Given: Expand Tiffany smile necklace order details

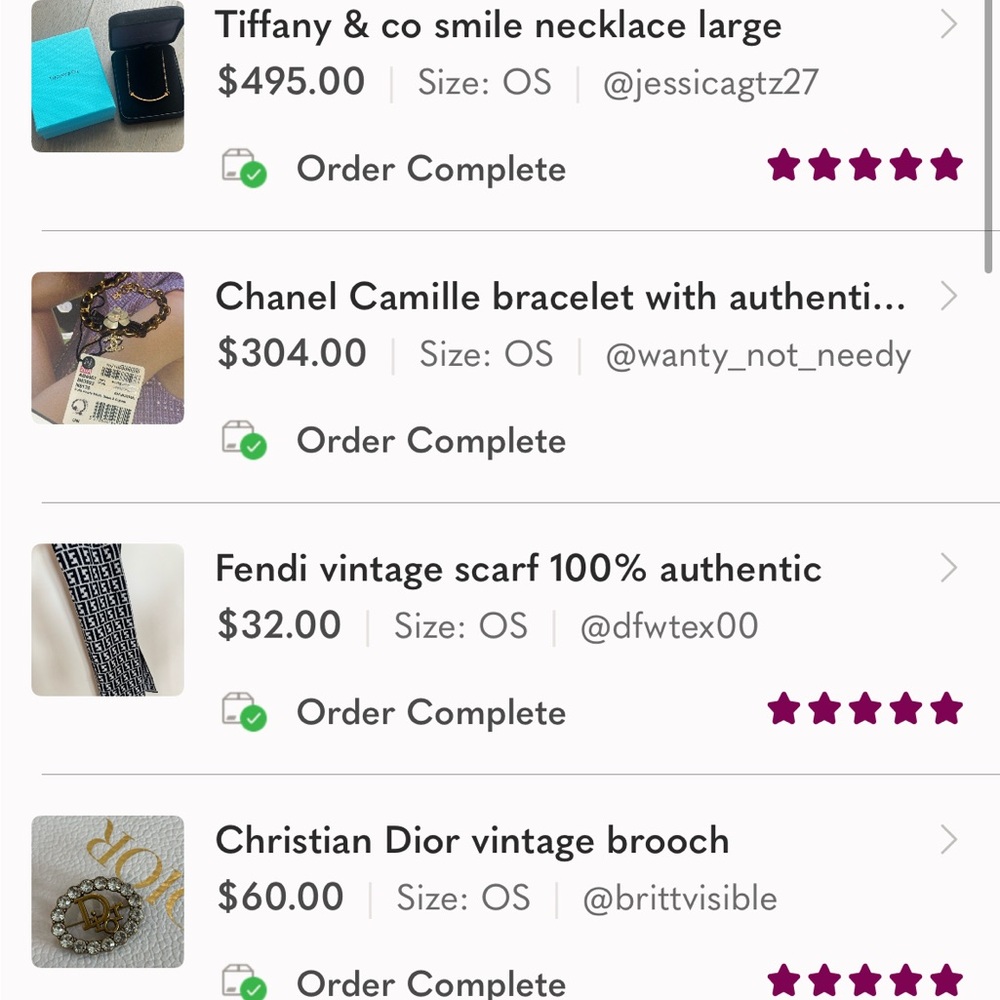Looking at the screenshot, I should coord(948,25).
